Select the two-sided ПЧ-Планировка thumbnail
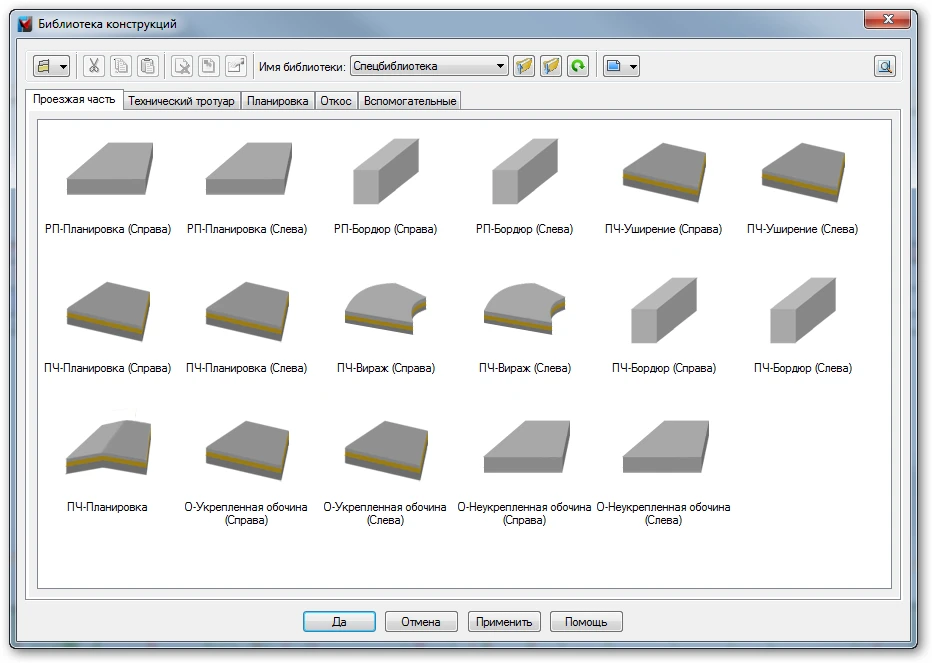Screen dimensions: 932x663 tap(108, 447)
